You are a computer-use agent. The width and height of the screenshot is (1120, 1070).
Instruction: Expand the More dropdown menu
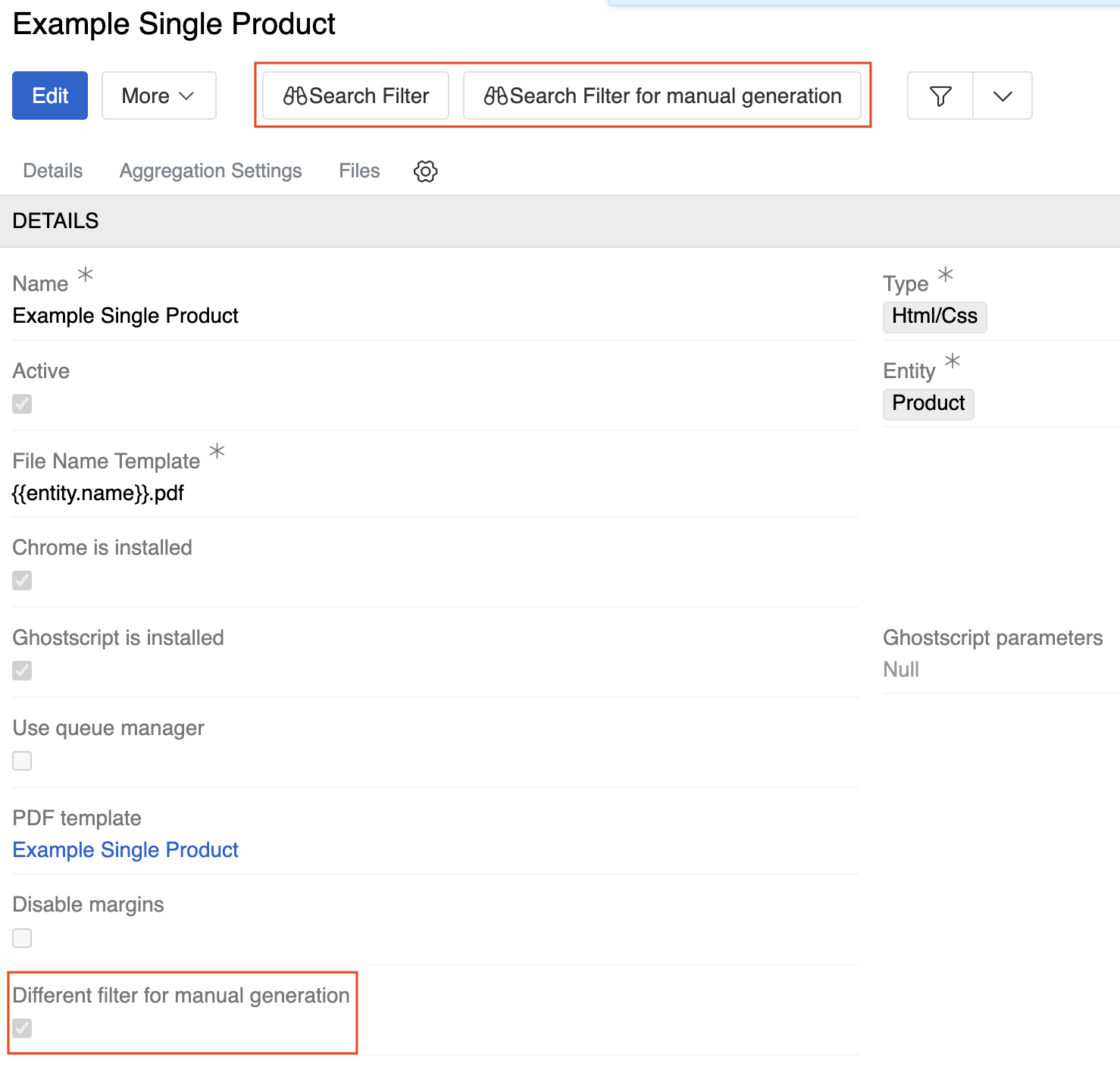coord(158,96)
